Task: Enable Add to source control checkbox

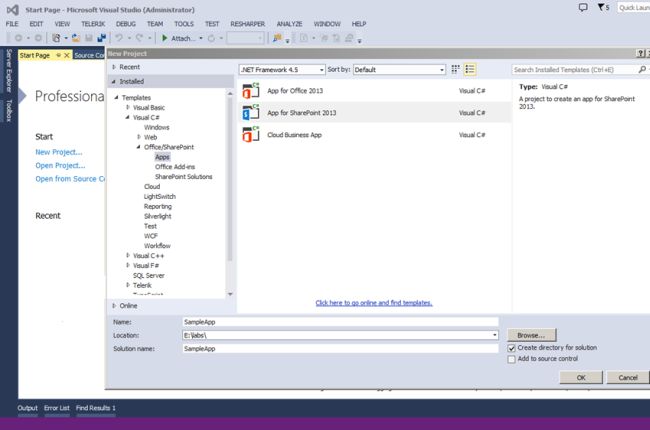Action: pyautogui.click(x=512, y=359)
